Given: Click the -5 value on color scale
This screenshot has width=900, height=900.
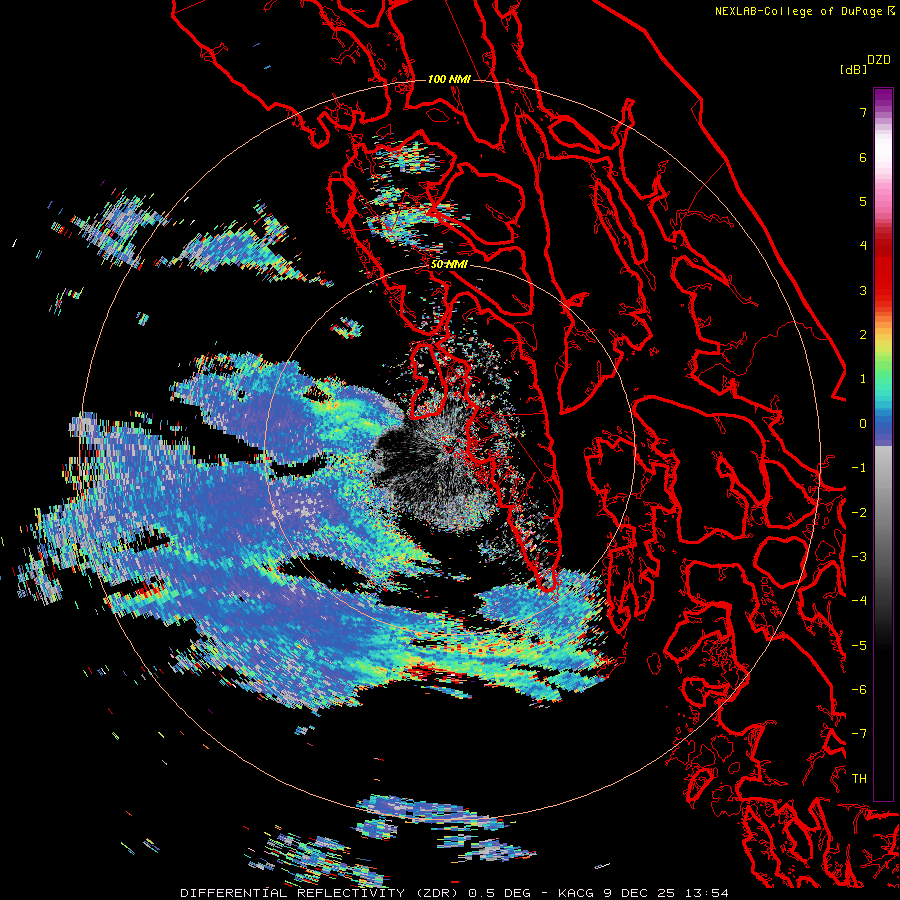Looking at the screenshot, I should click(859, 646).
